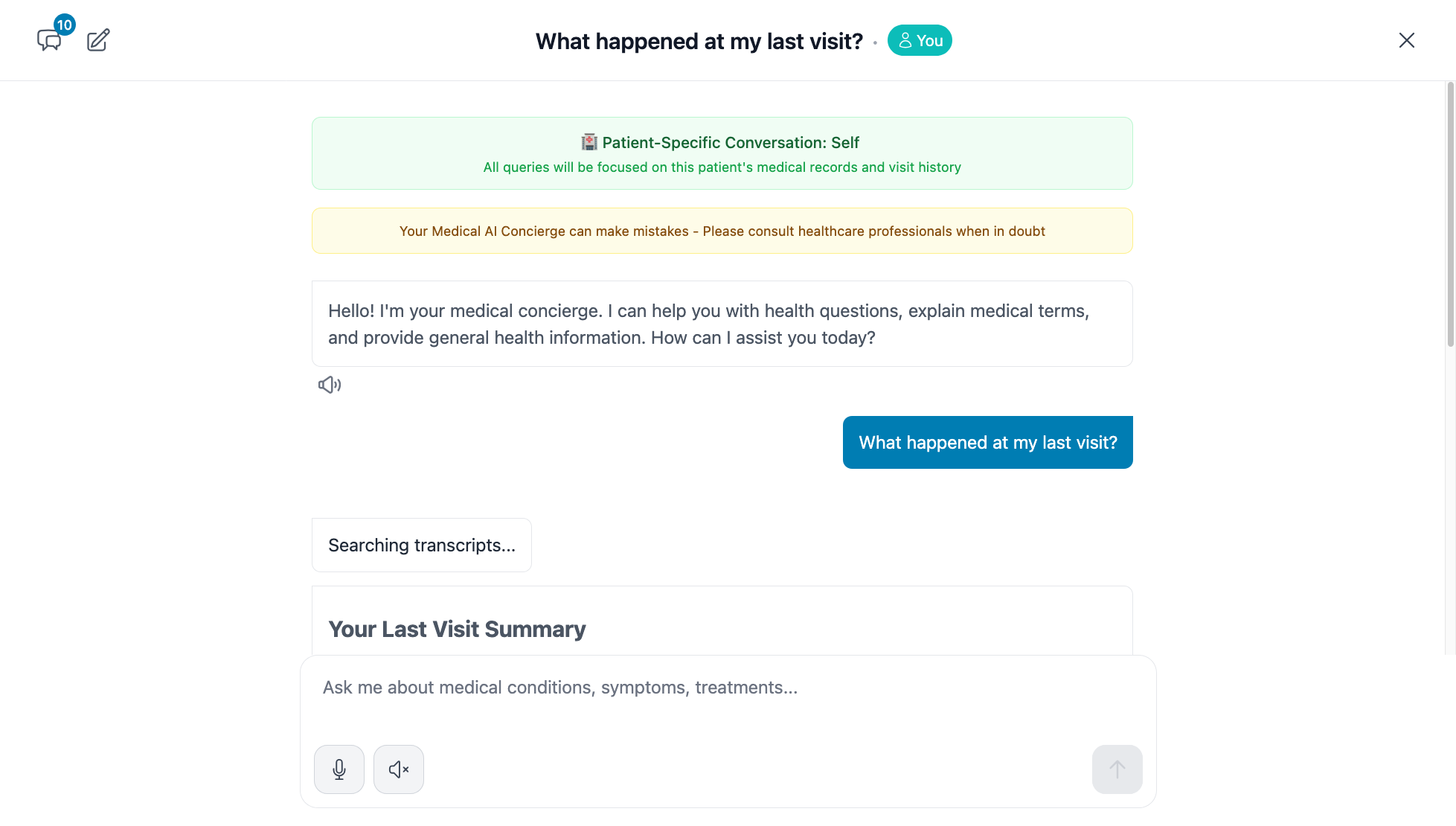The width and height of the screenshot is (1456, 826).
Task: Click the yellow AI Concierge disclaimer banner
Action: click(x=722, y=231)
